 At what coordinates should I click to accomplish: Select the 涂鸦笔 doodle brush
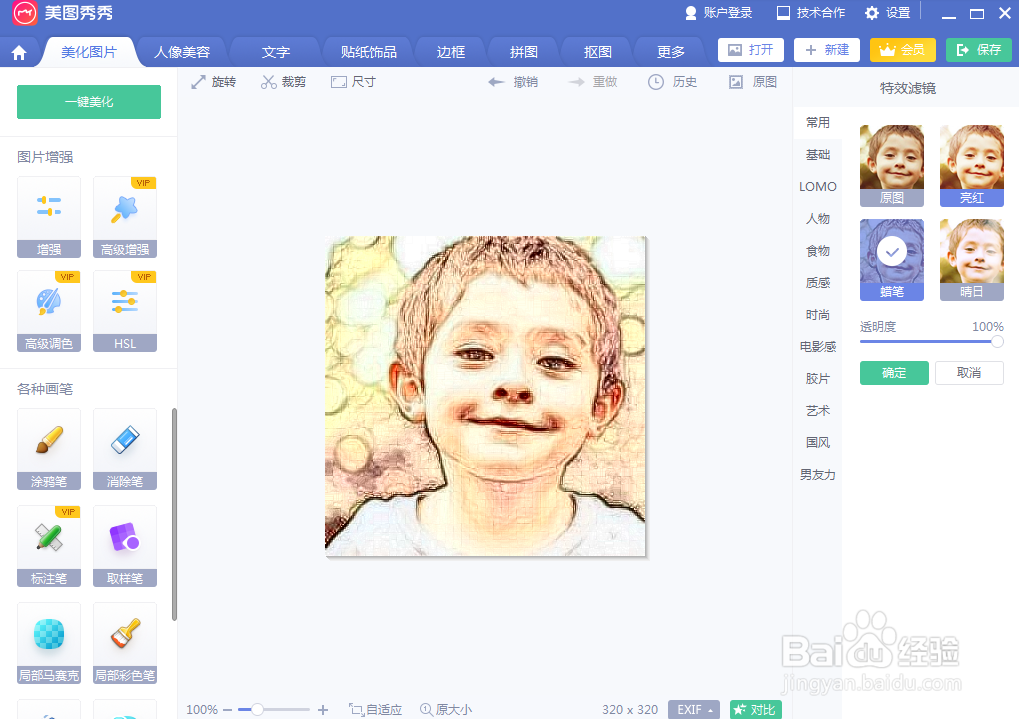coord(49,449)
